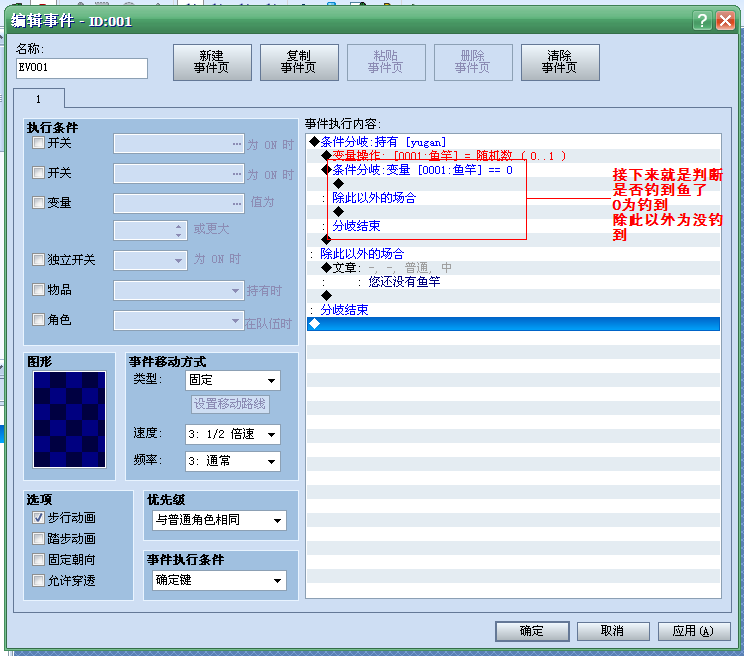Select the 变量操作 随机数 command line

(x=513, y=156)
